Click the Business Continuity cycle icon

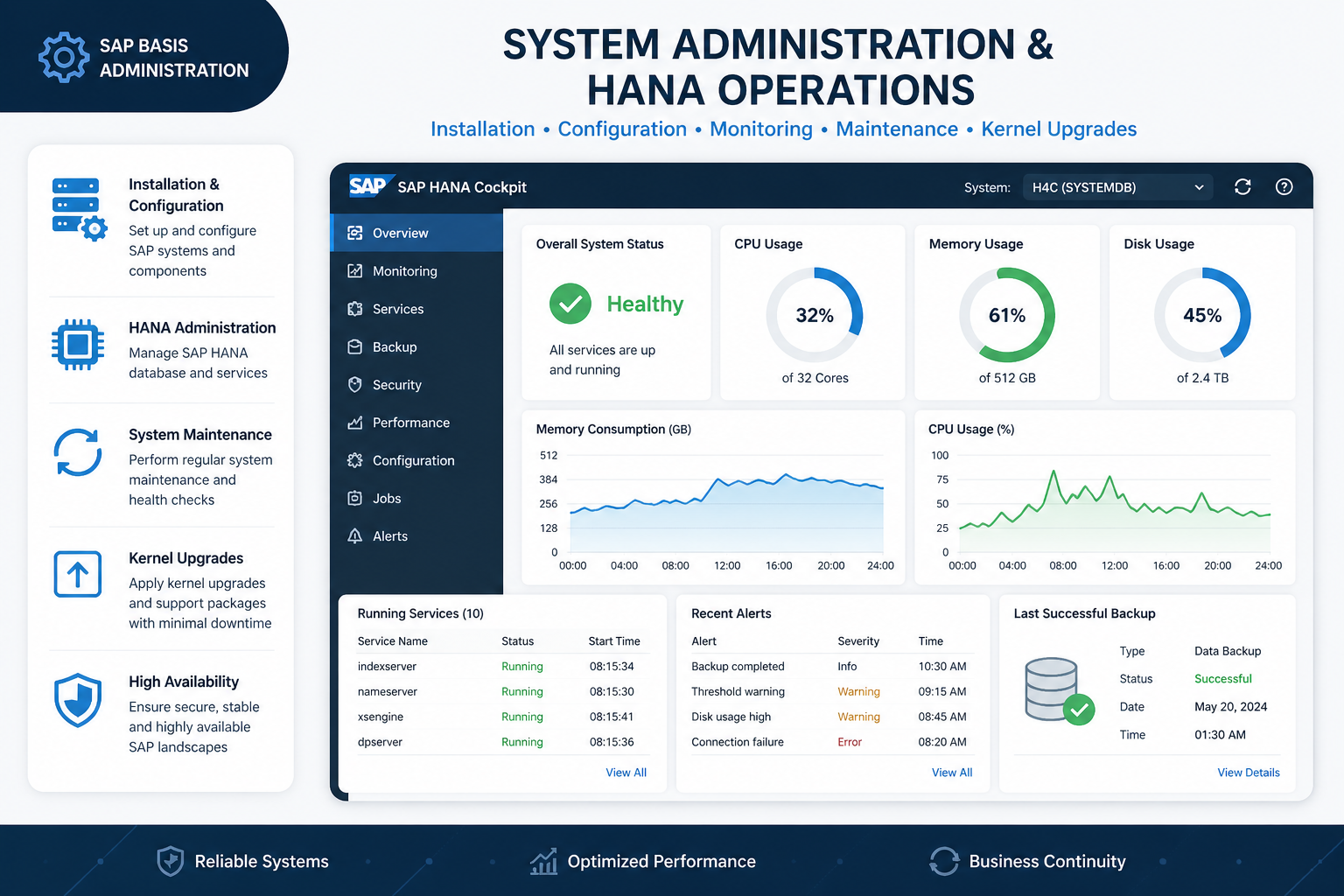coord(944,861)
